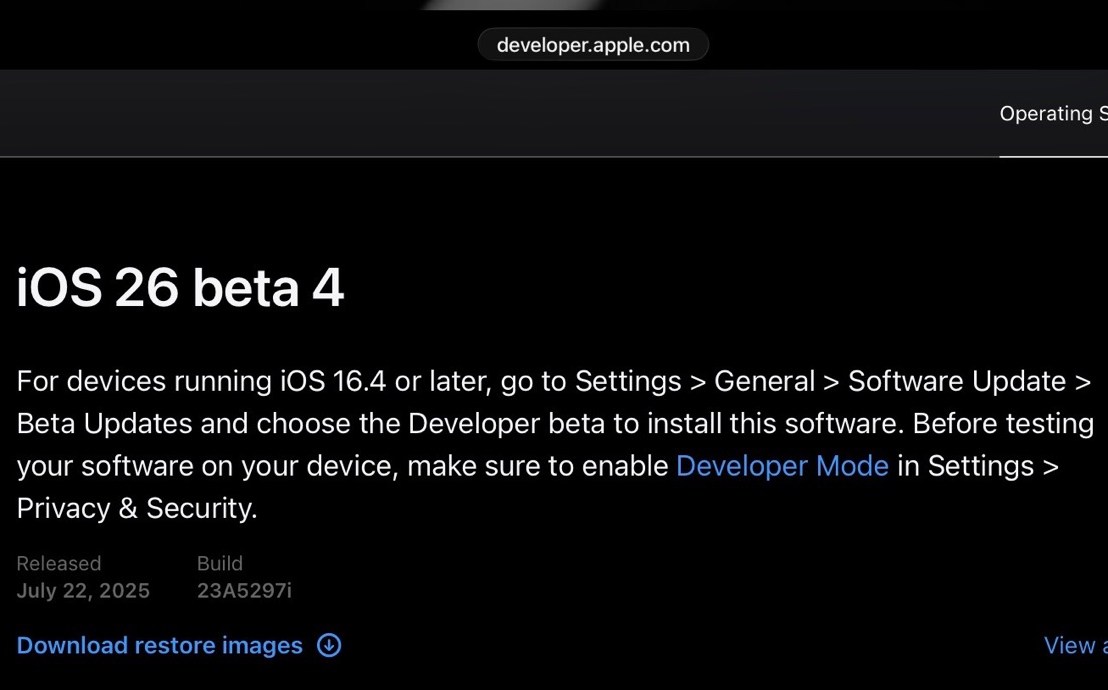1108x690 pixels.
Task: Tap the developer.apple.com address bar pill
Action: [x=592, y=44]
